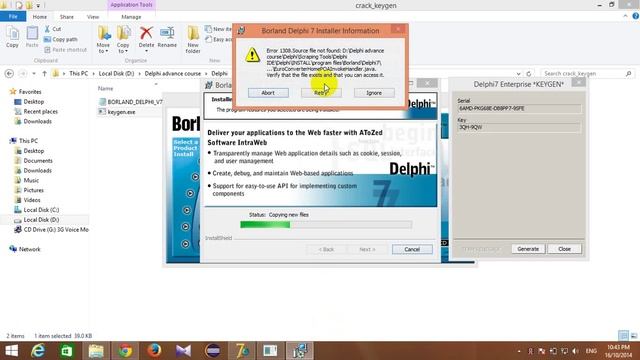Switch to the View ribbon tab
The width and height of the screenshot is (640, 360).
[x=93, y=17]
